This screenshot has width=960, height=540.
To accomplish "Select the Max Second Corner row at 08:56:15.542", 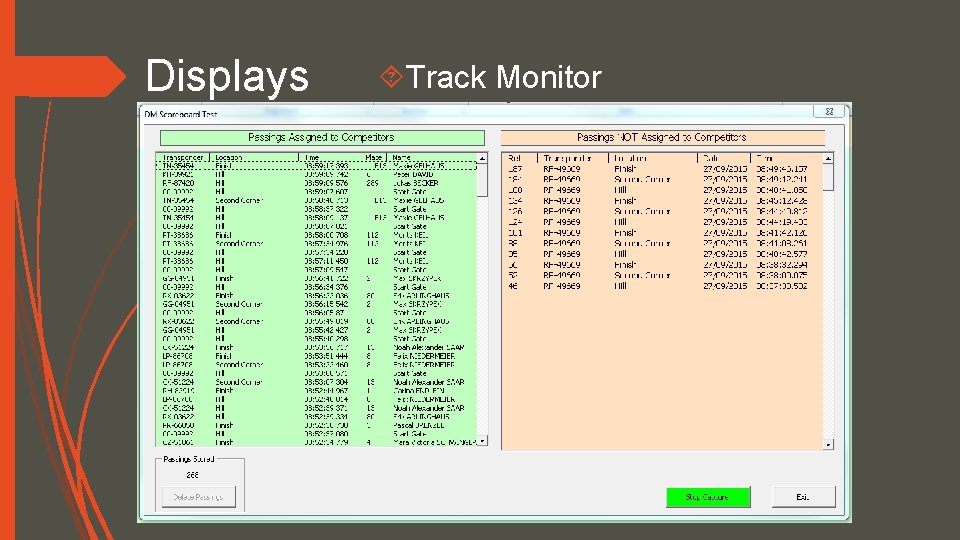I will (317, 304).
